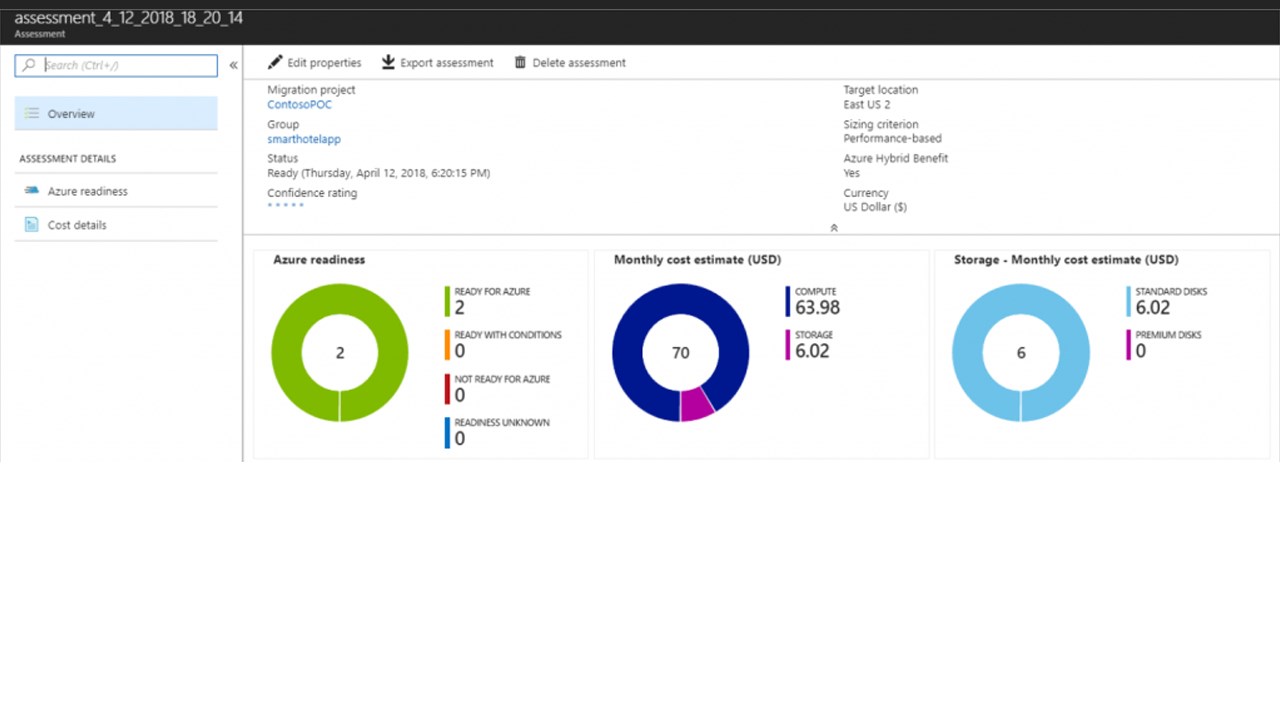Click the Azure Hybrid Benefit value Yes
1280x720 pixels.
852,173
